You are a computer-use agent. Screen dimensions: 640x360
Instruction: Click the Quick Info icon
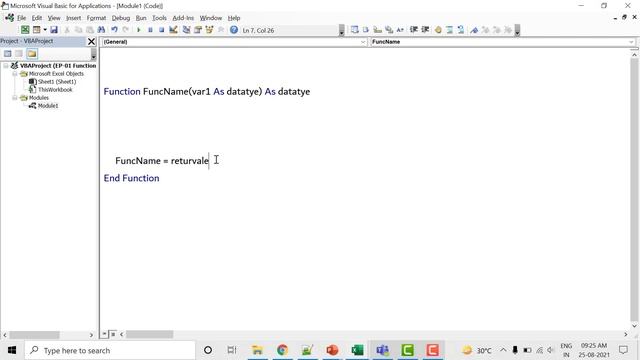(378, 30)
